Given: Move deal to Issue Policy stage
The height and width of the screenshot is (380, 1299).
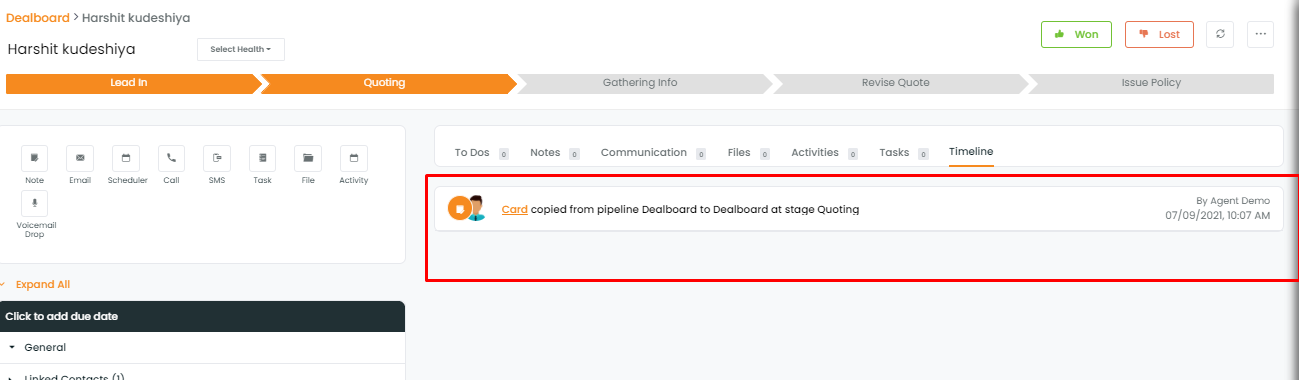Looking at the screenshot, I should point(1151,83).
